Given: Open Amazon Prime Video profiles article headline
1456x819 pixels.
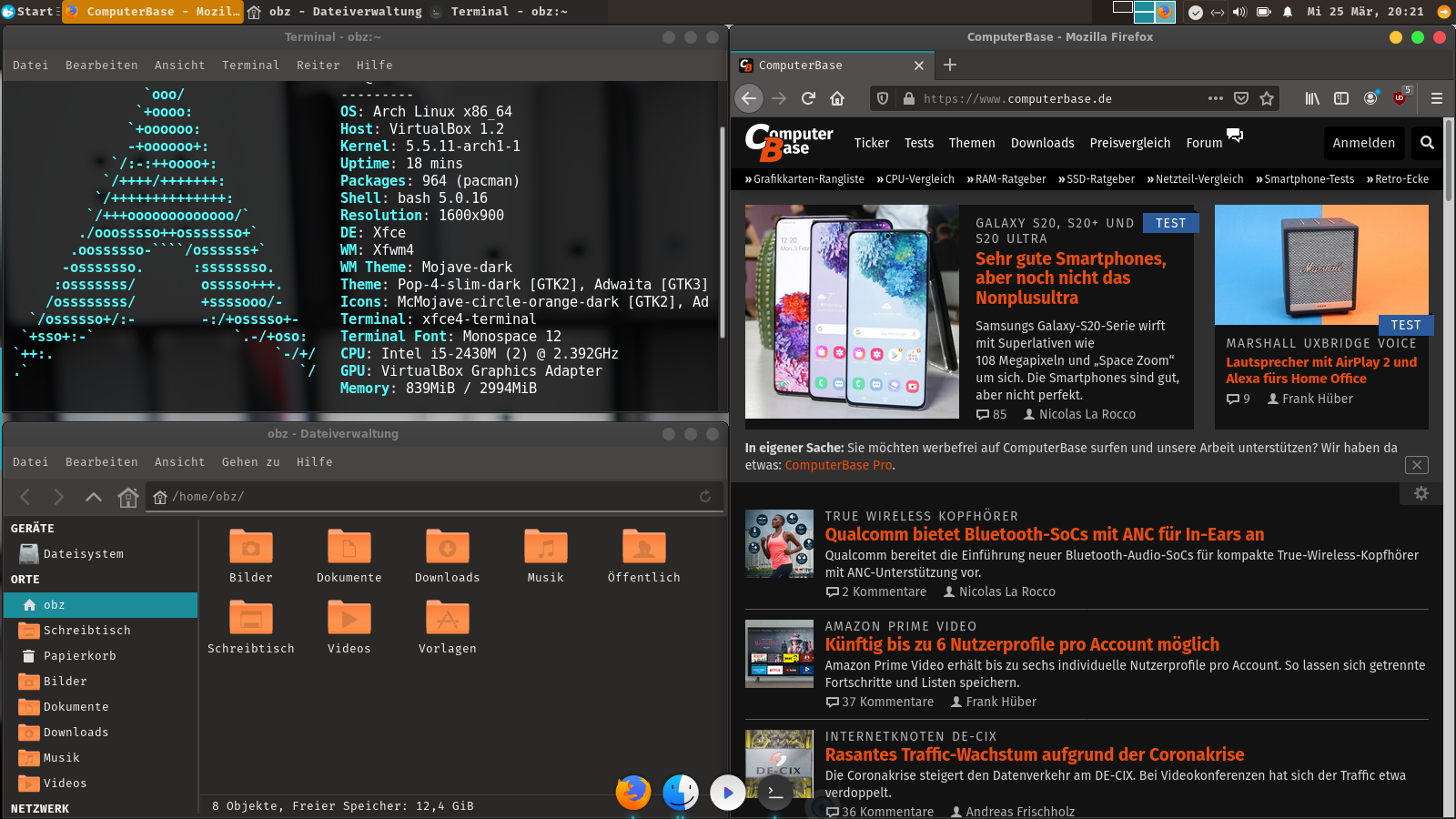Looking at the screenshot, I should coord(1022,644).
